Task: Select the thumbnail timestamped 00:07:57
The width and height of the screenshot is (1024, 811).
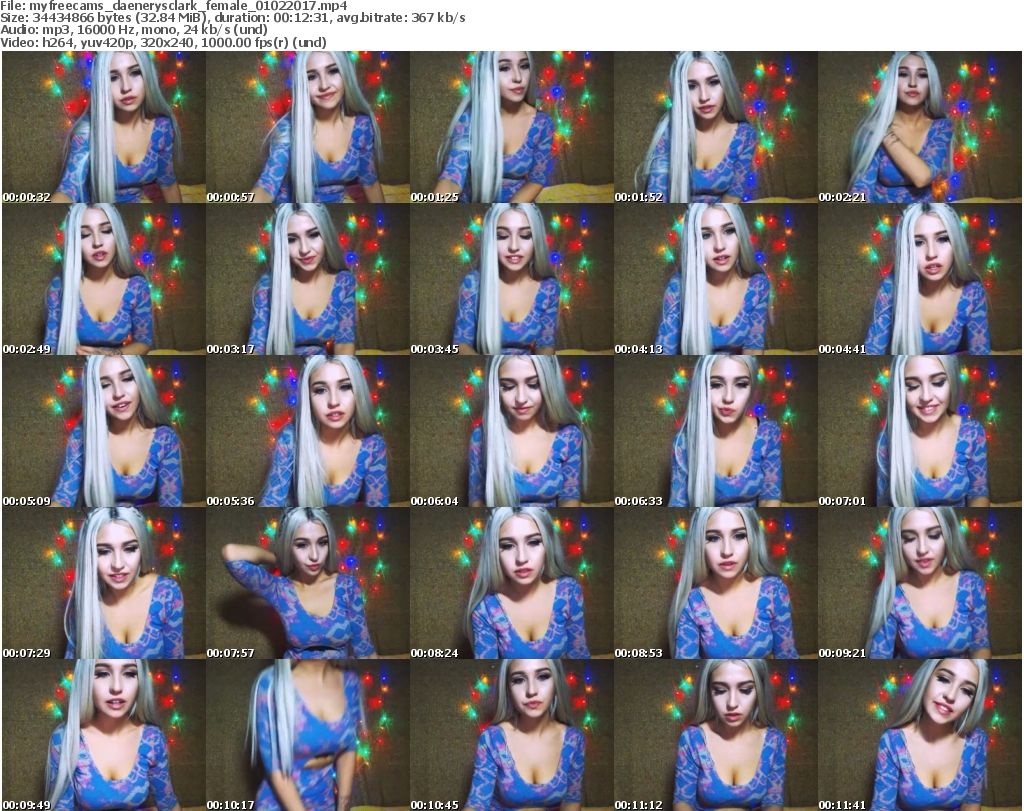Action: point(308,583)
